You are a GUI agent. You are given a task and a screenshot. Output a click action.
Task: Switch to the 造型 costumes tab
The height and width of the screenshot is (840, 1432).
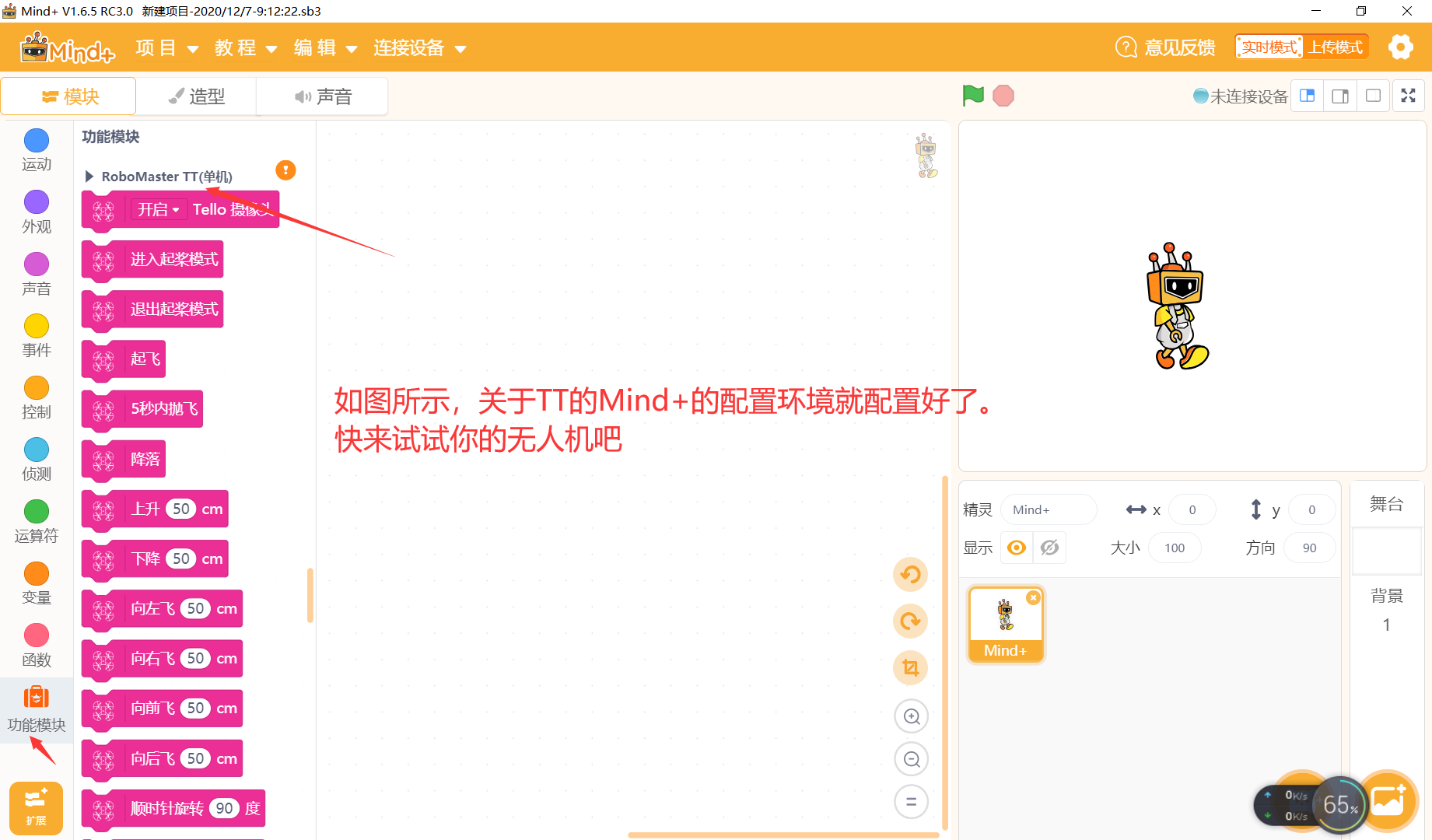[x=197, y=96]
